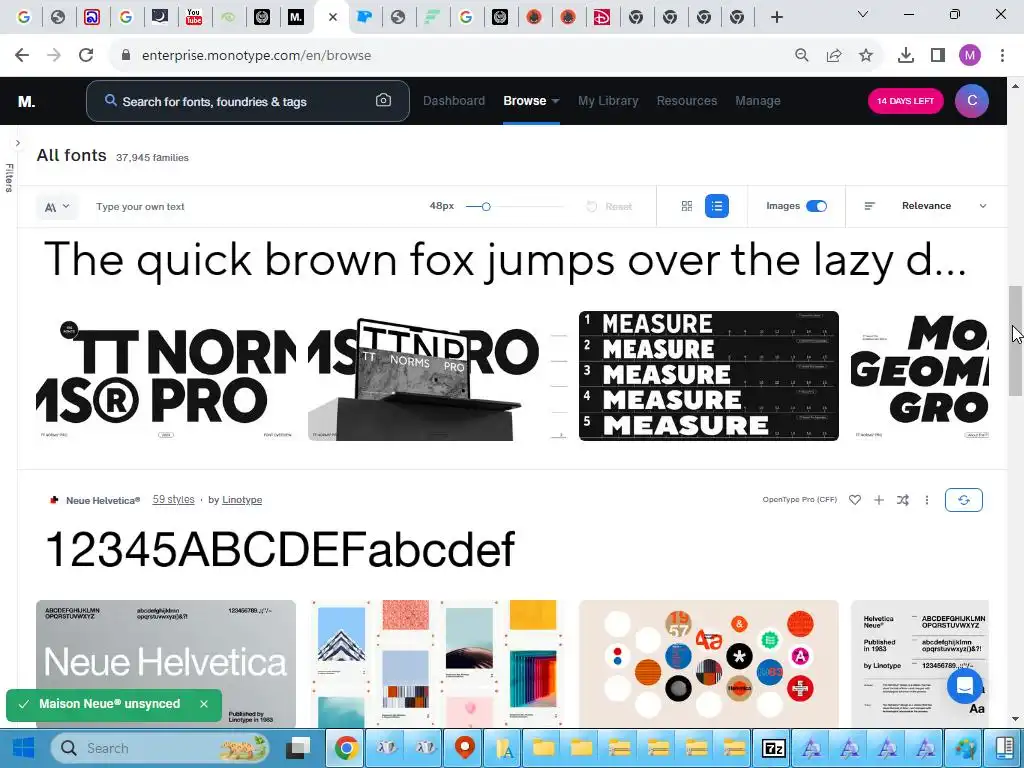This screenshot has width=1024, height=768.
Task: Open the sample text style dropdown
Action: pyautogui.click(x=57, y=207)
